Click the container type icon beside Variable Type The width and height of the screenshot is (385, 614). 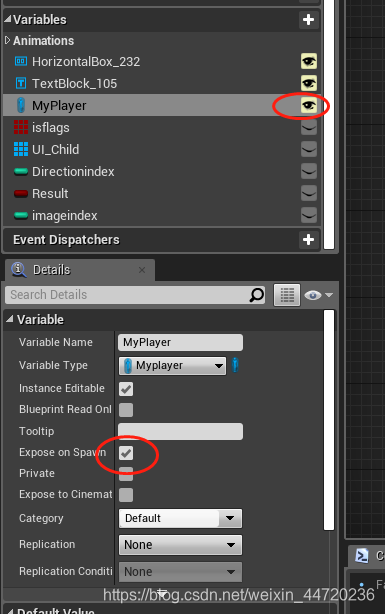pos(235,365)
